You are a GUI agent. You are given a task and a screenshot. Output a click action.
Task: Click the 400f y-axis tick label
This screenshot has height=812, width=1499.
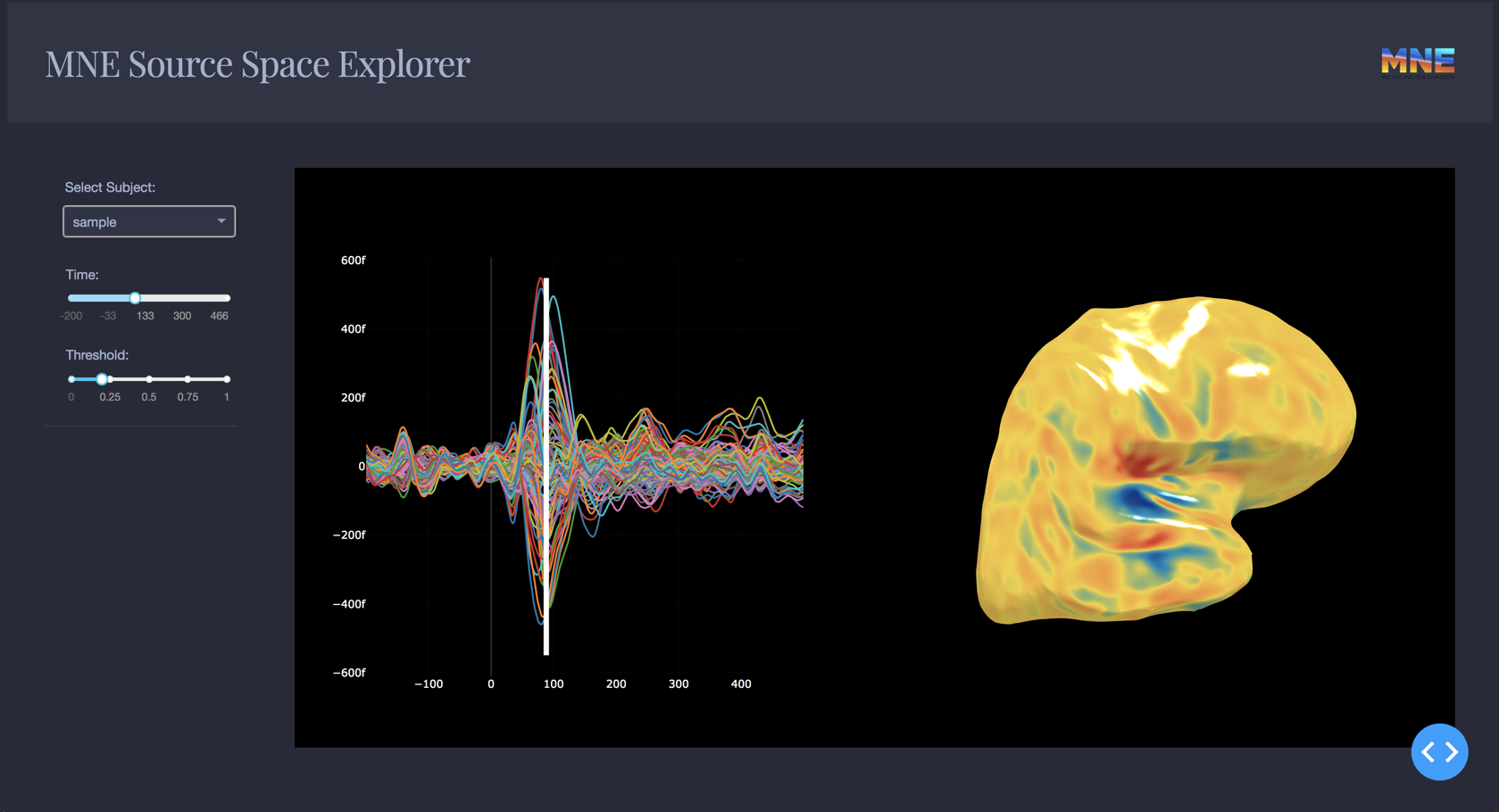(x=353, y=329)
